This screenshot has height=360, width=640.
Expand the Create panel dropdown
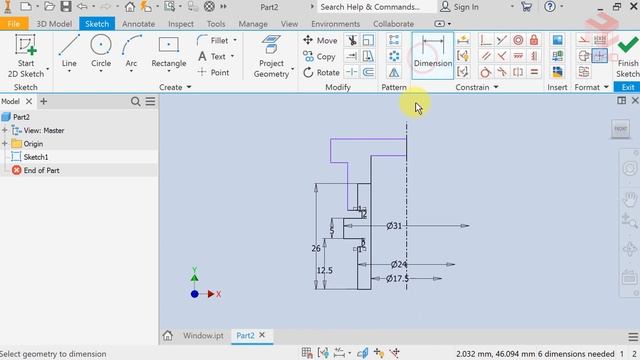189,87
